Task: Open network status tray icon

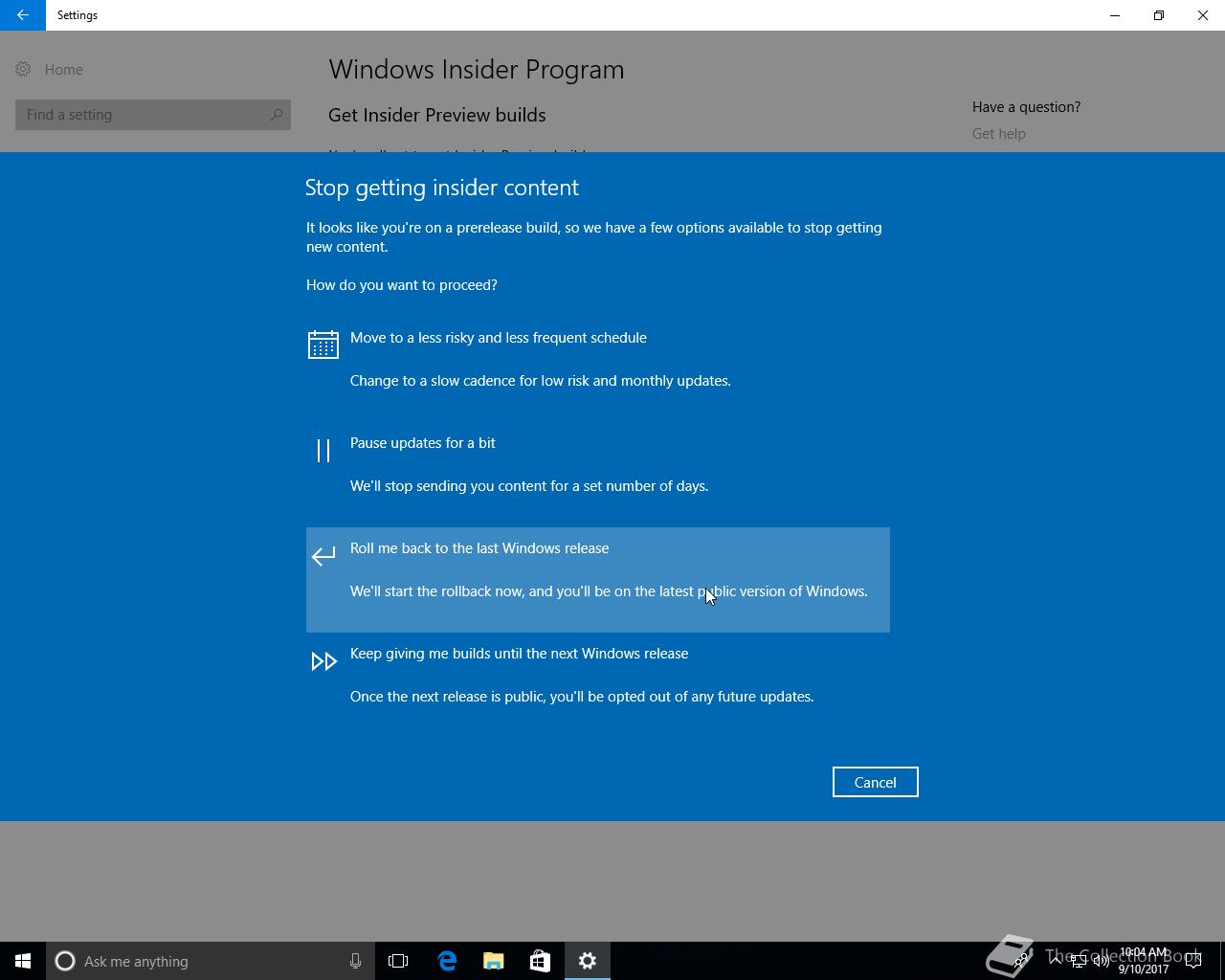Action: pos(1078,961)
